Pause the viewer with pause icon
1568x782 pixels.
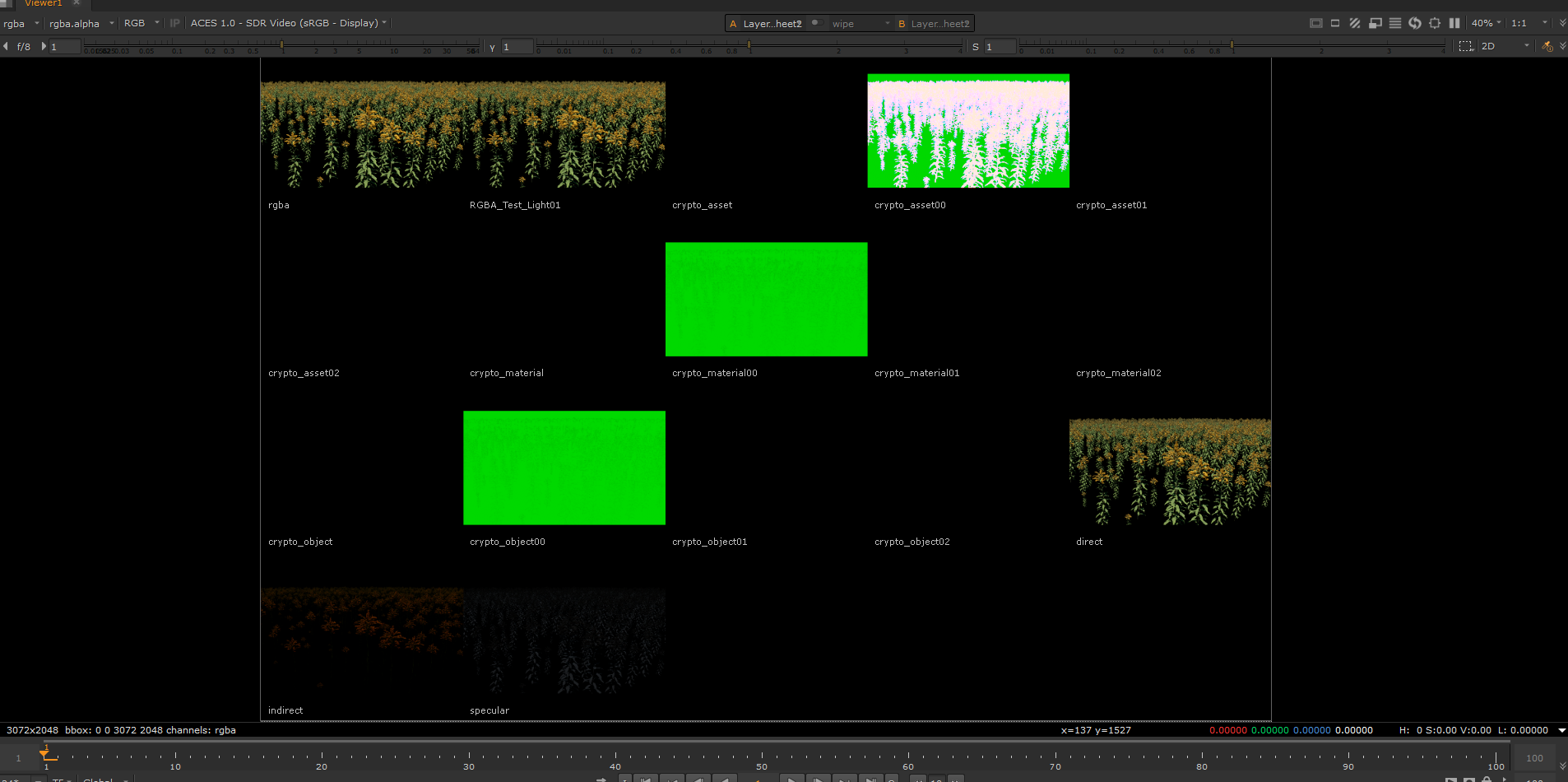coord(1454,23)
